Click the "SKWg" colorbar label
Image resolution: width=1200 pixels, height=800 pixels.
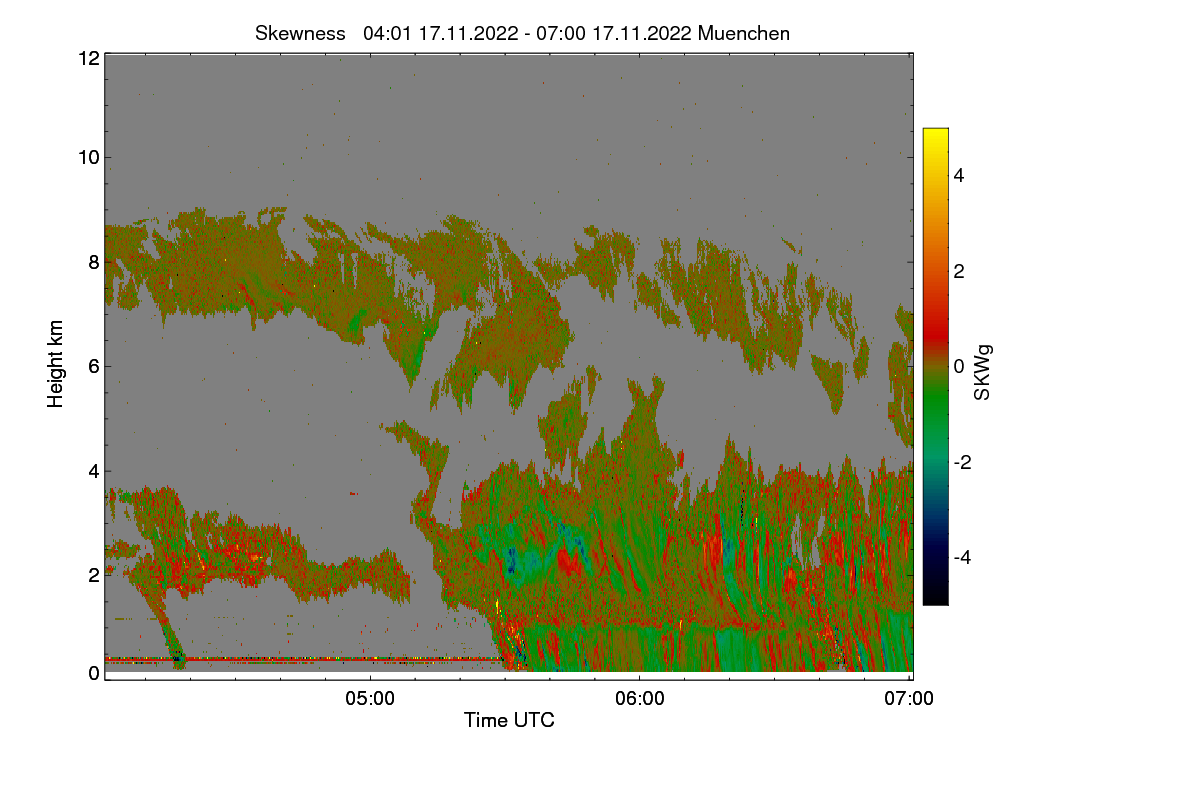coord(983,373)
